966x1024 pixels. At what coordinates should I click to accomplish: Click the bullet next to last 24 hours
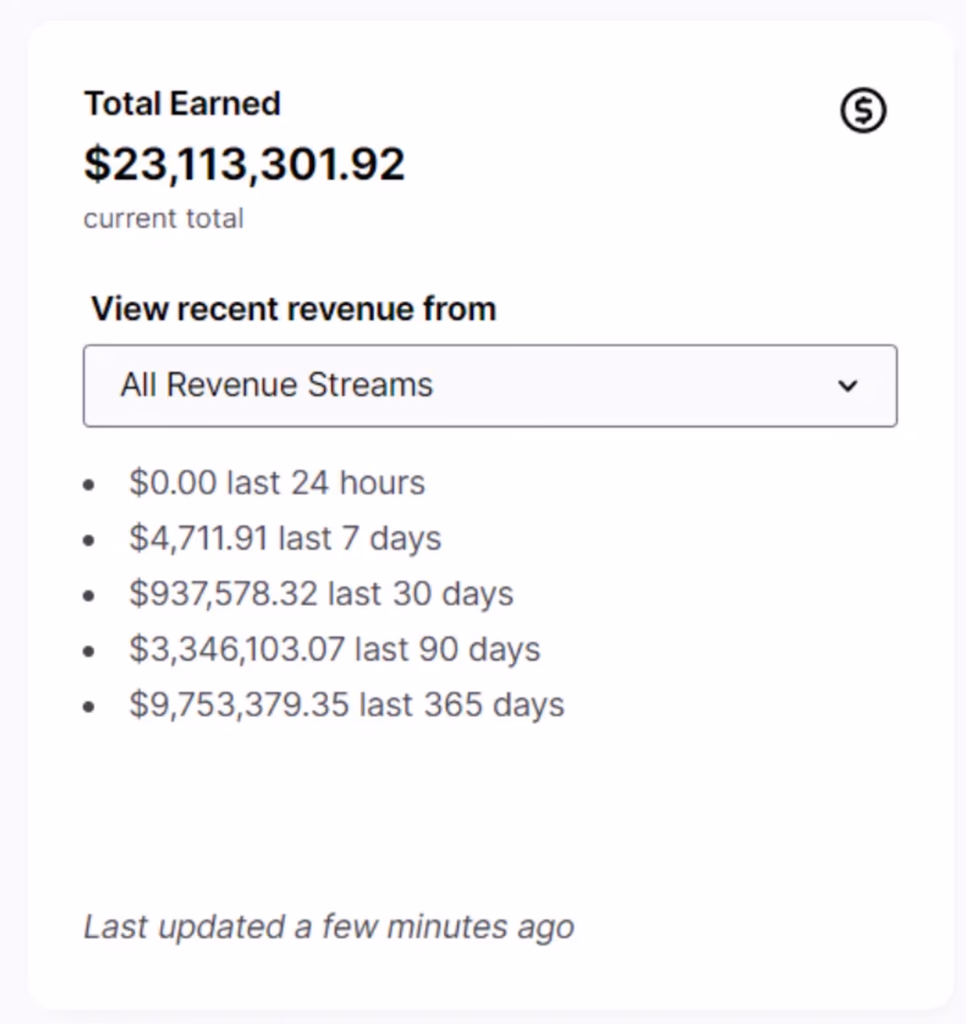tap(90, 484)
